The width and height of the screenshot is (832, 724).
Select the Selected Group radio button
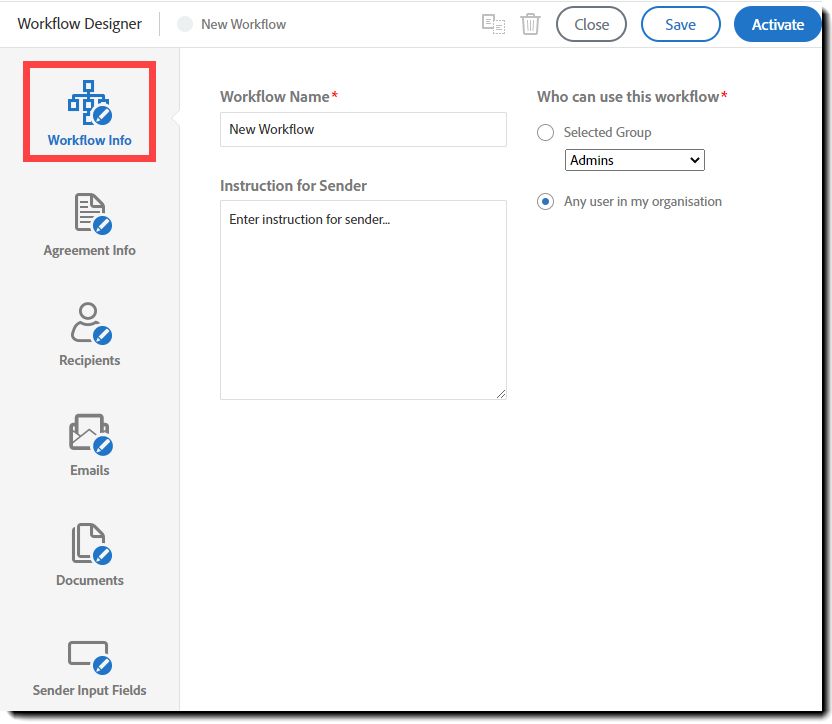pyautogui.click(x=545, y=132)
